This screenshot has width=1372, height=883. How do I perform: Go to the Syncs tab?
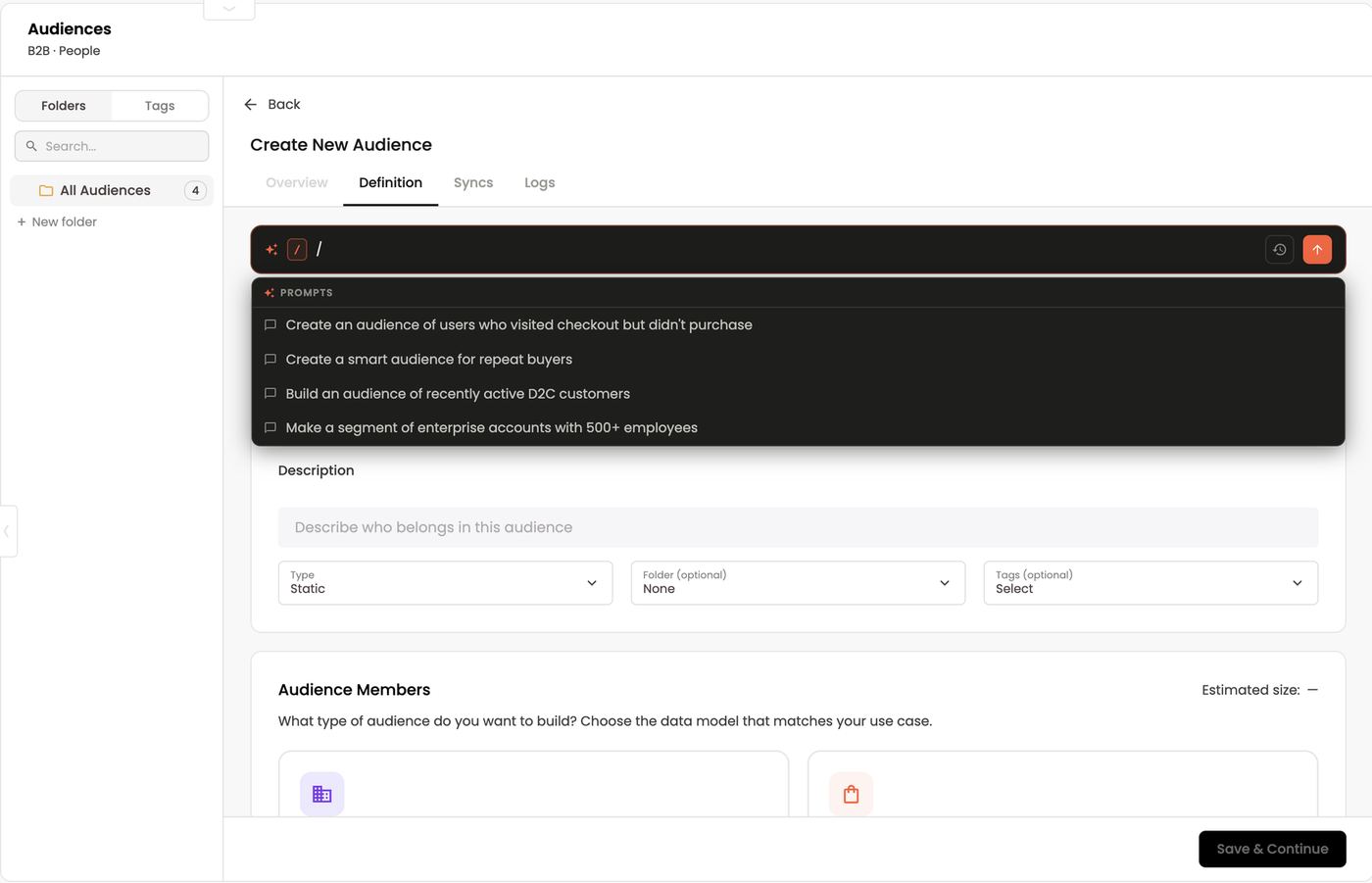coord(473,182)
